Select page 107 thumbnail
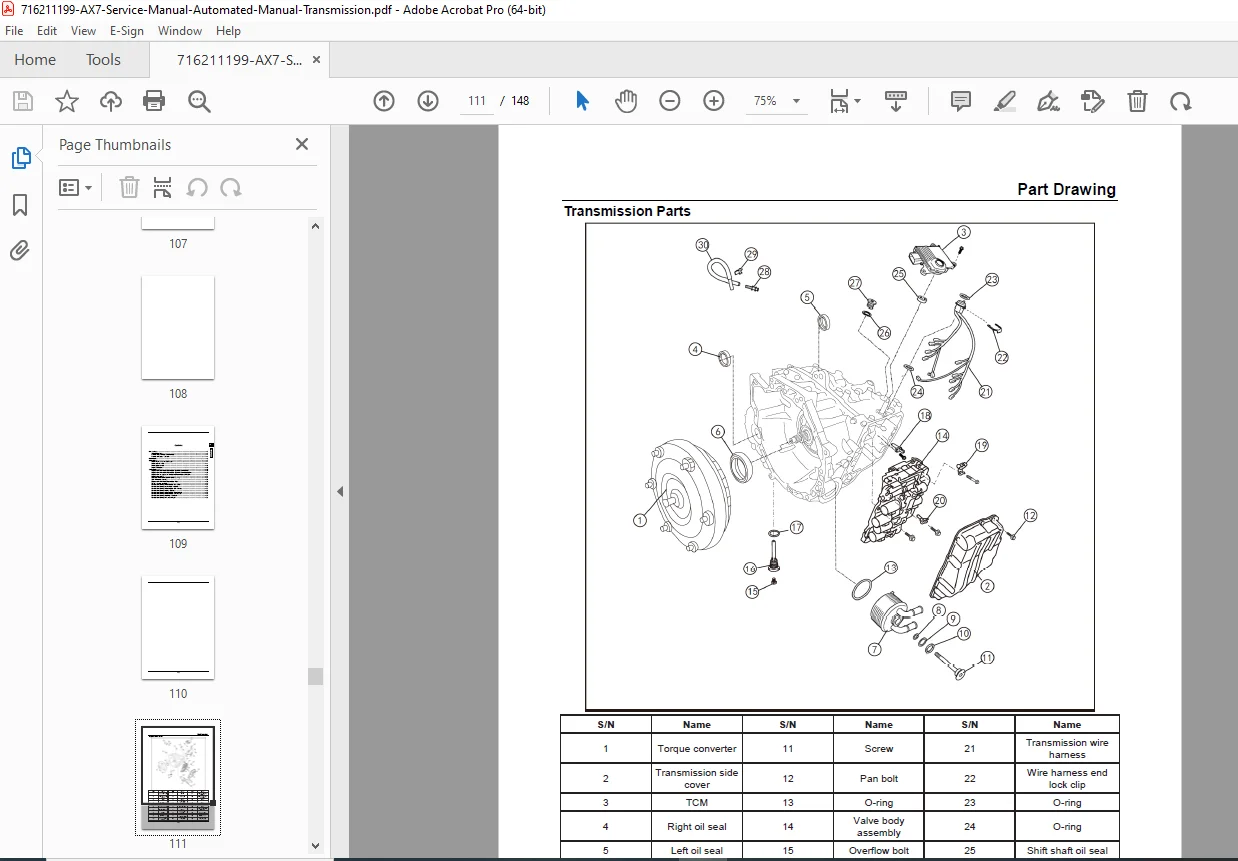Viewport: 1238px width, 861px height. (x=178, y=222)
